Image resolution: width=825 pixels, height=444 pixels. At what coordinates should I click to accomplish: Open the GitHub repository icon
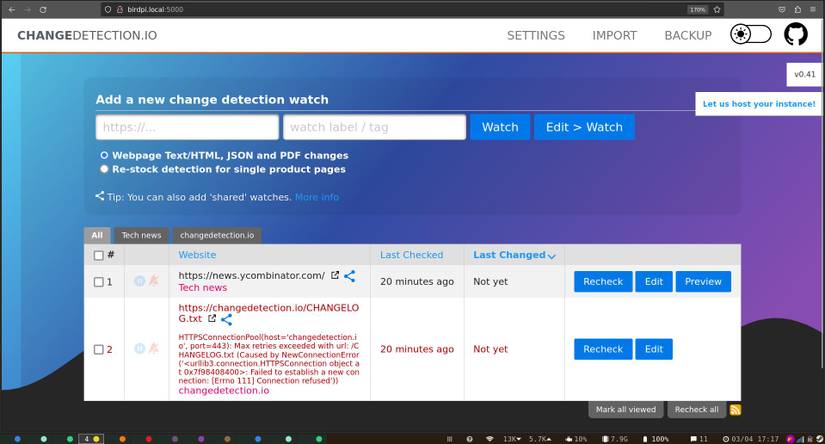(x=796, y=35)
